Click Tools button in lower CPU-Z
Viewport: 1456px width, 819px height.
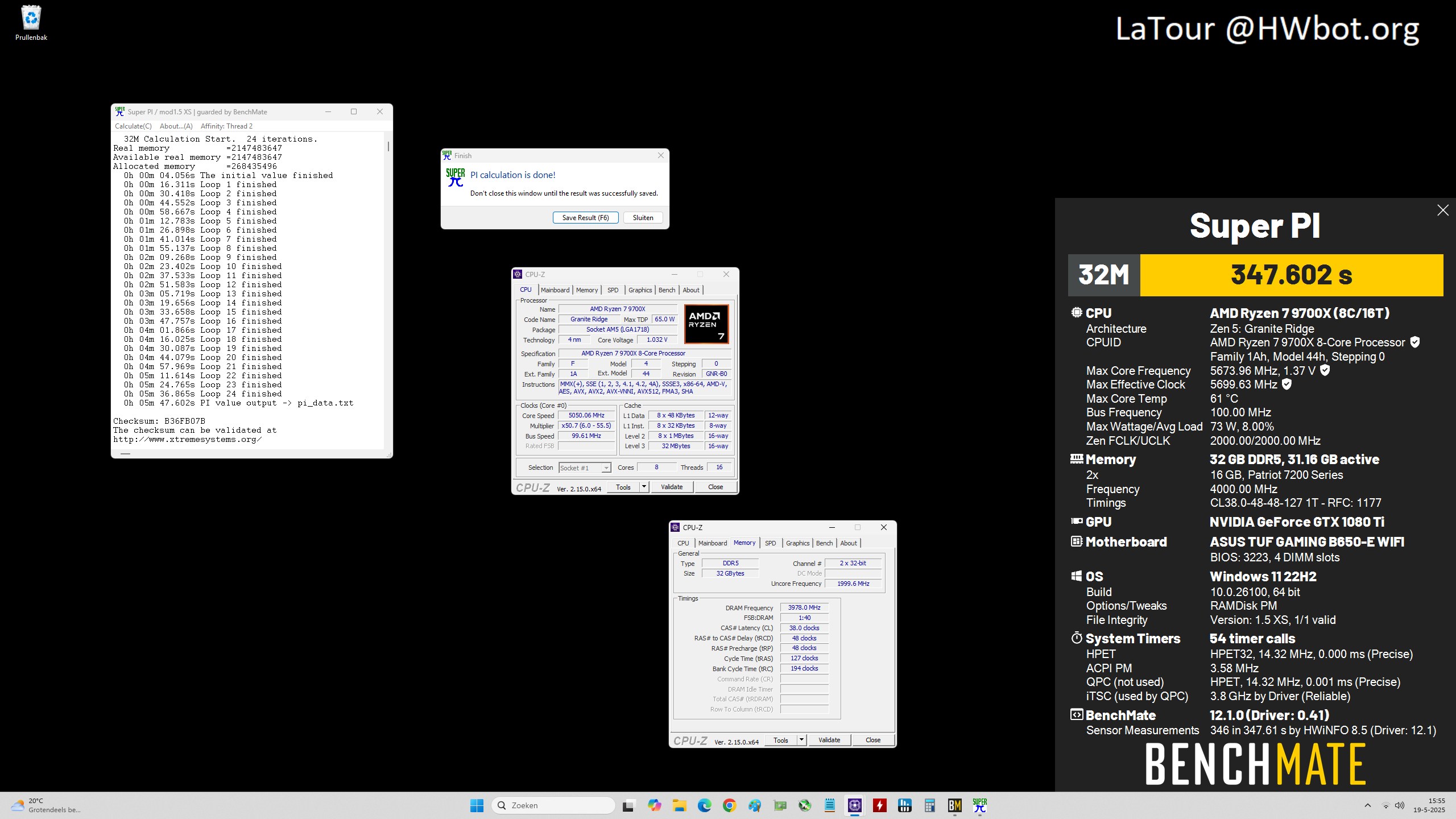coord(781,740)
